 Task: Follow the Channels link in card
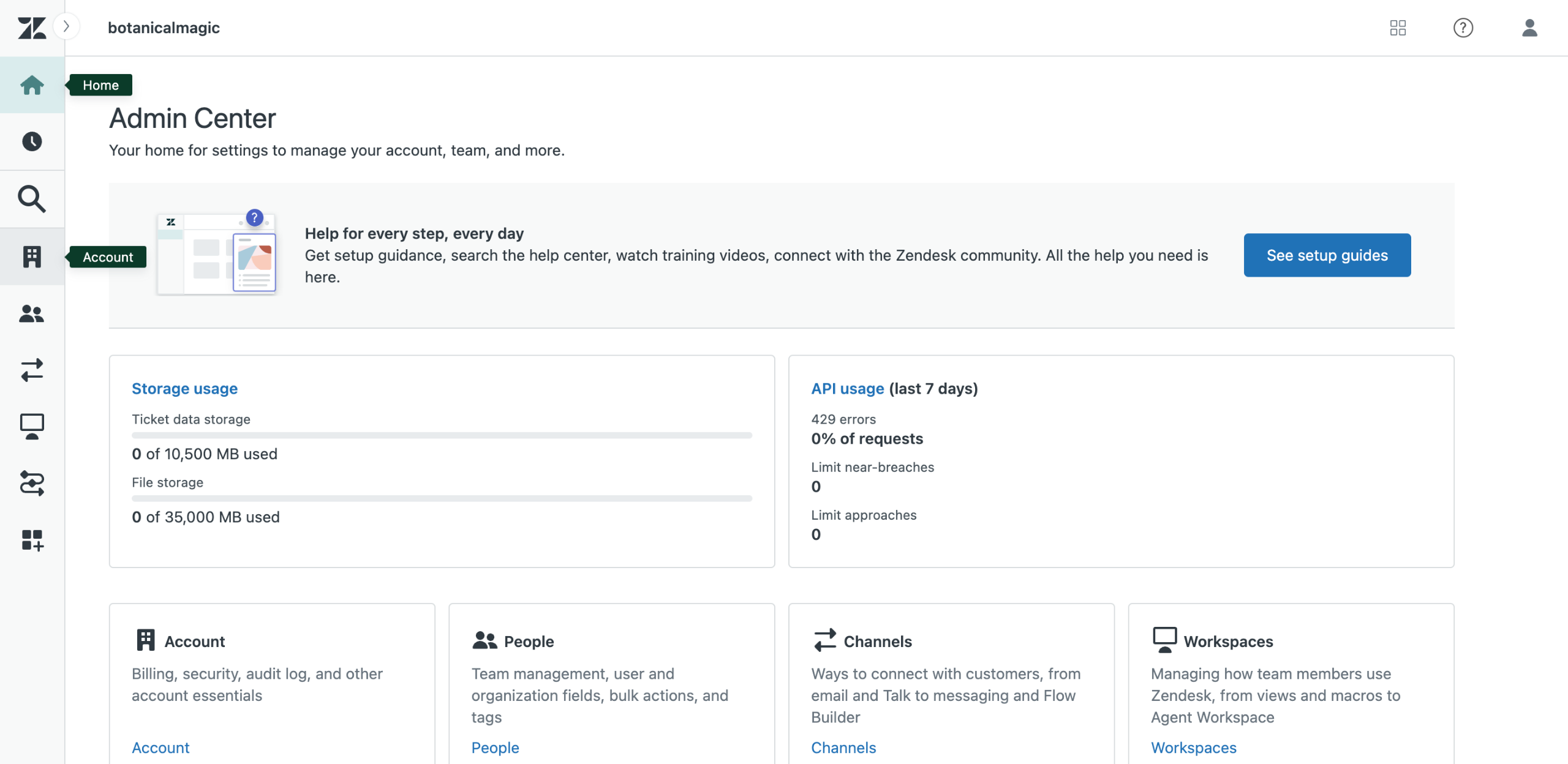point(843,747)
